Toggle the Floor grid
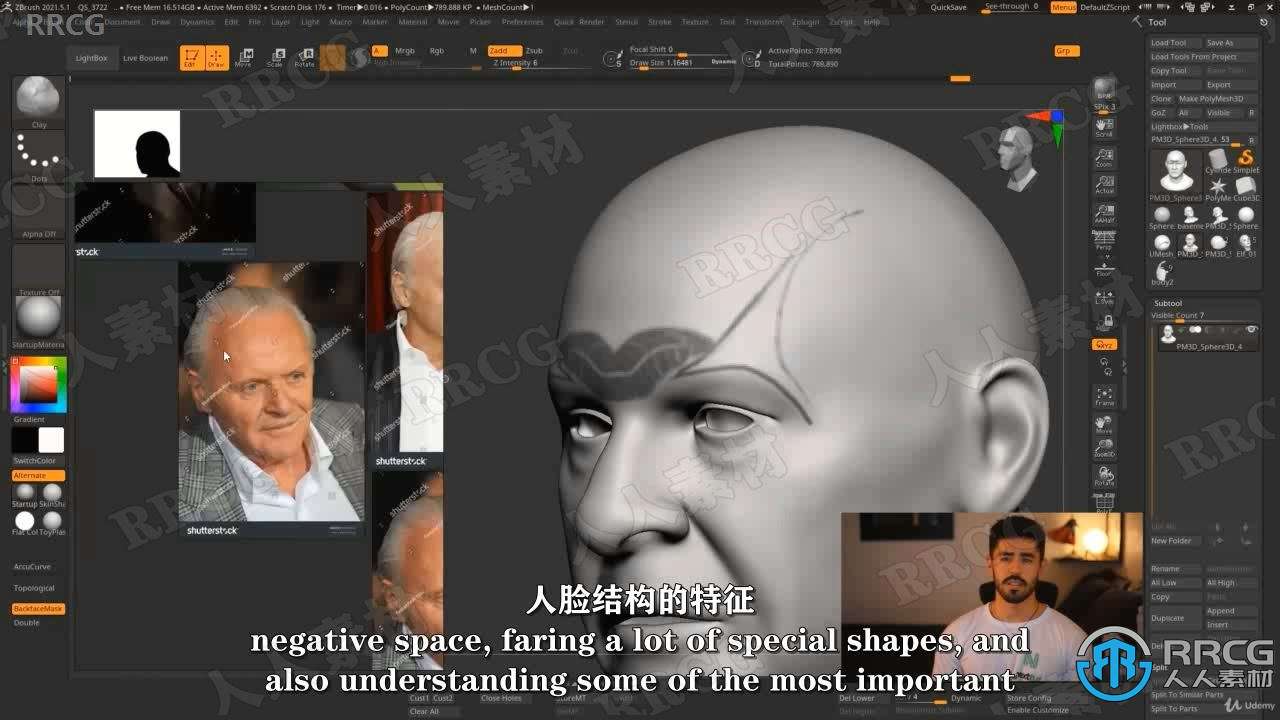The height and width of the screenshot is (720, 1280). (x=1104, y=268)
